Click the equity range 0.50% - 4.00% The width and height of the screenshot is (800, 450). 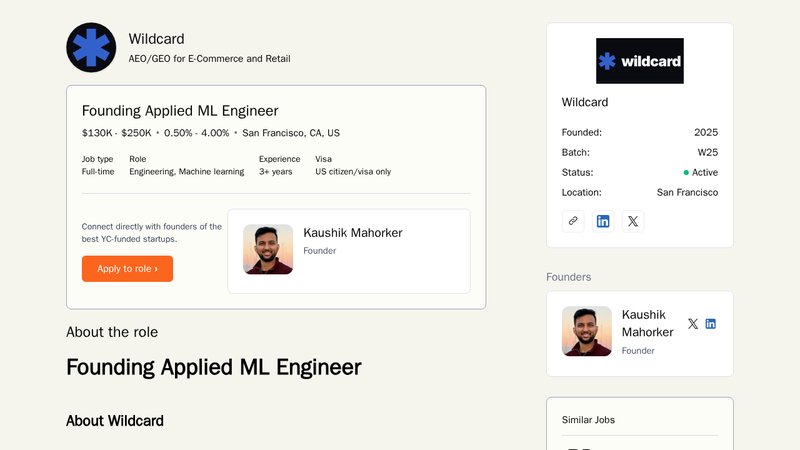196,133
